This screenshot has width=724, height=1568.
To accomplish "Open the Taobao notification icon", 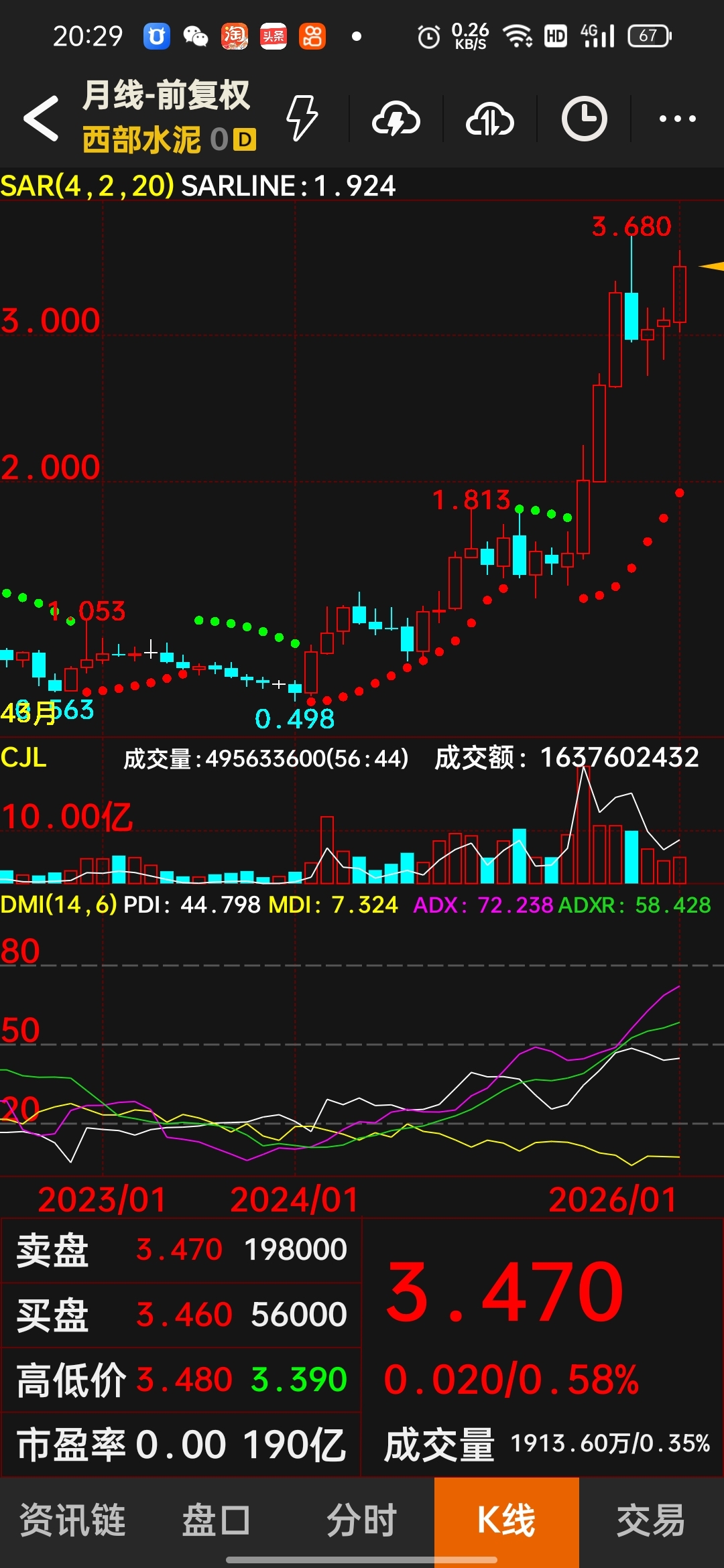I will [x=235, y=36].
